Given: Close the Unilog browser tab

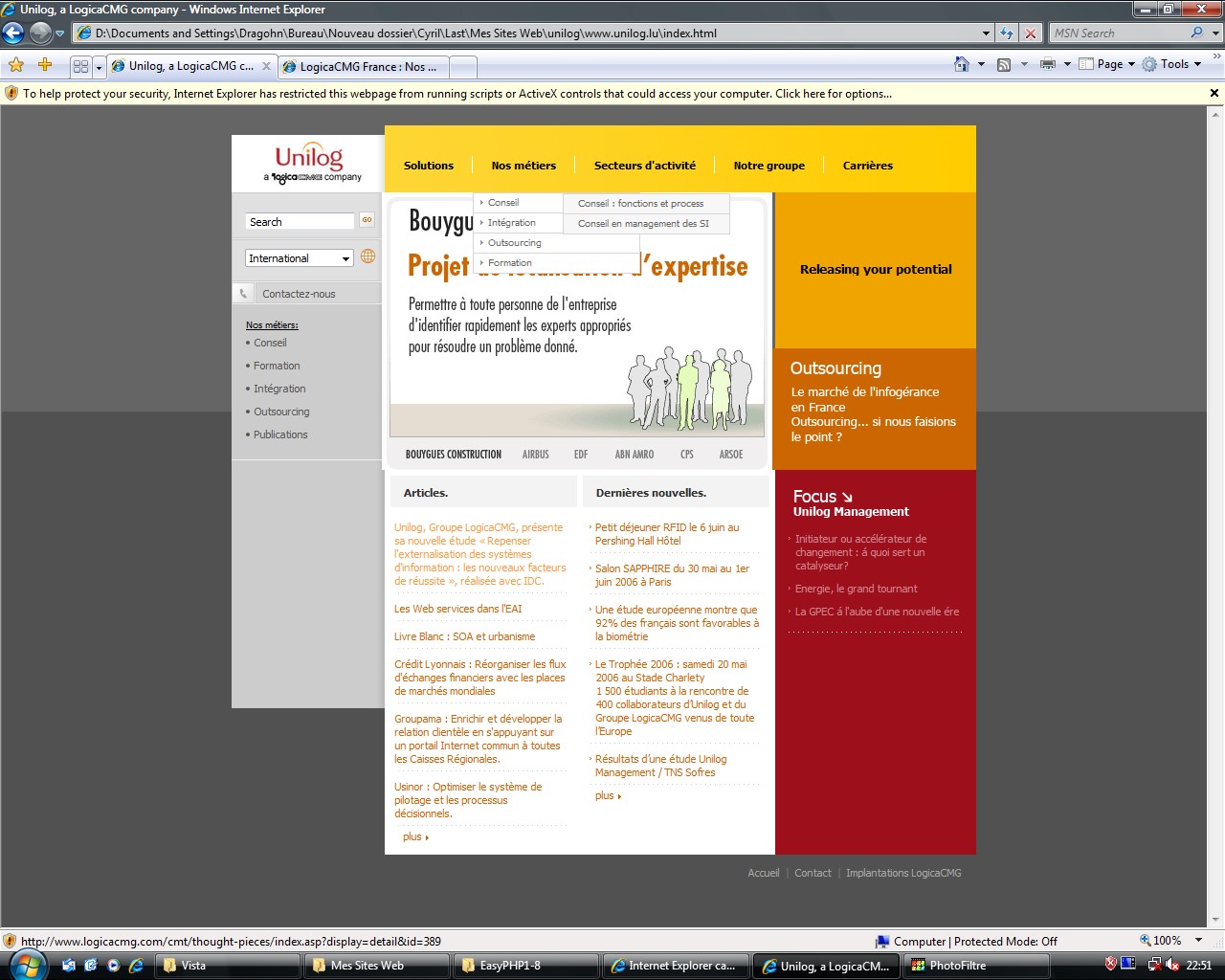Looking at the screenshot, I should pos(267,66).
